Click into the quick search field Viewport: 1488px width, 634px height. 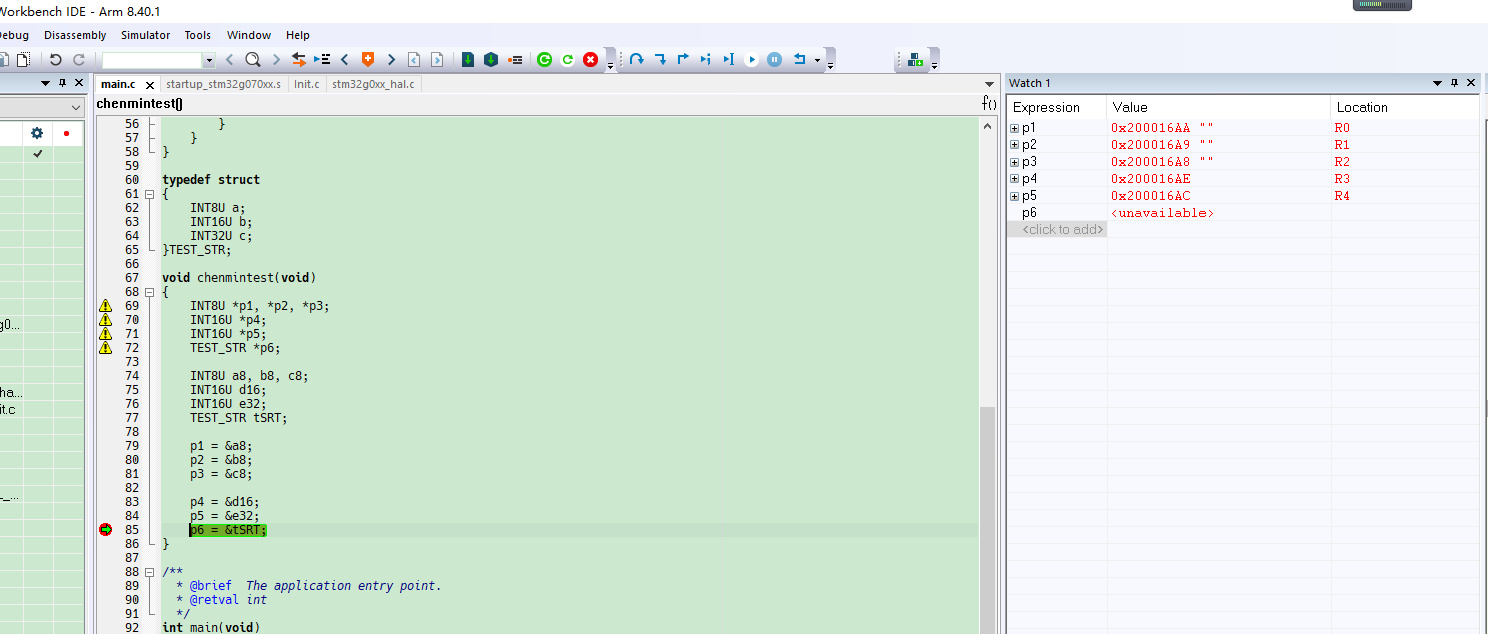[152, 60]
